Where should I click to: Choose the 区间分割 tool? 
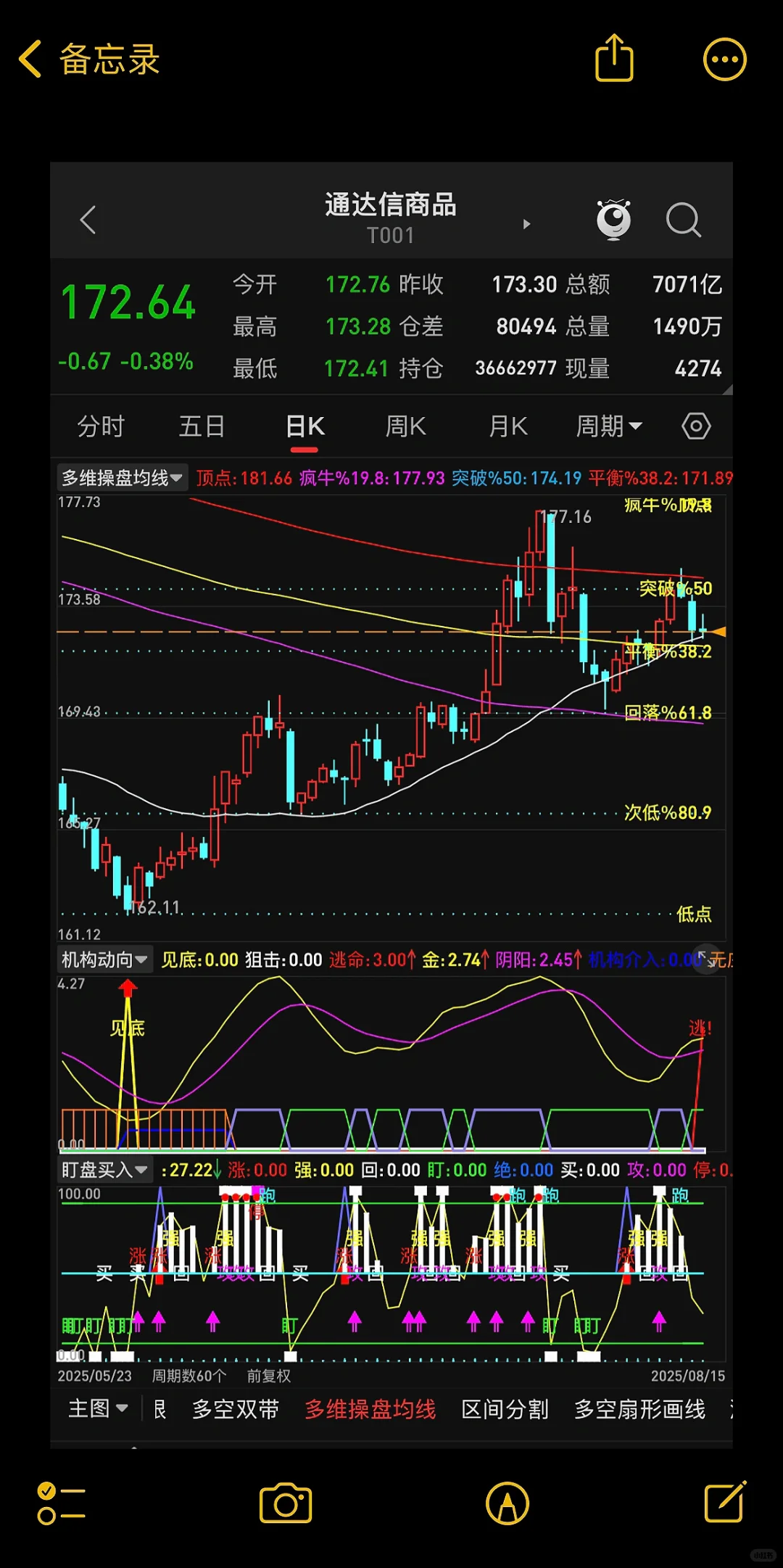505,1408
